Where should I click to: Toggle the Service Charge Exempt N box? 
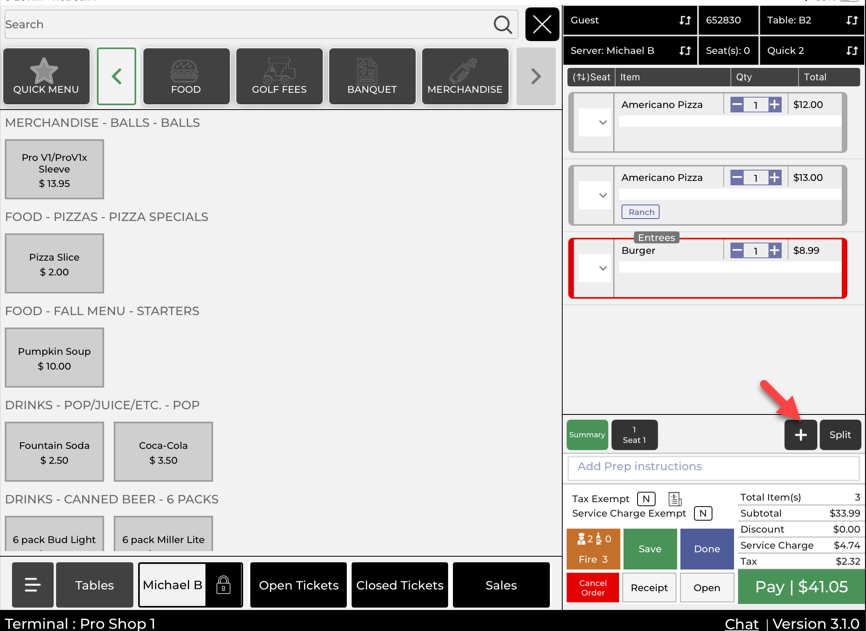click(x=703, y=514)
